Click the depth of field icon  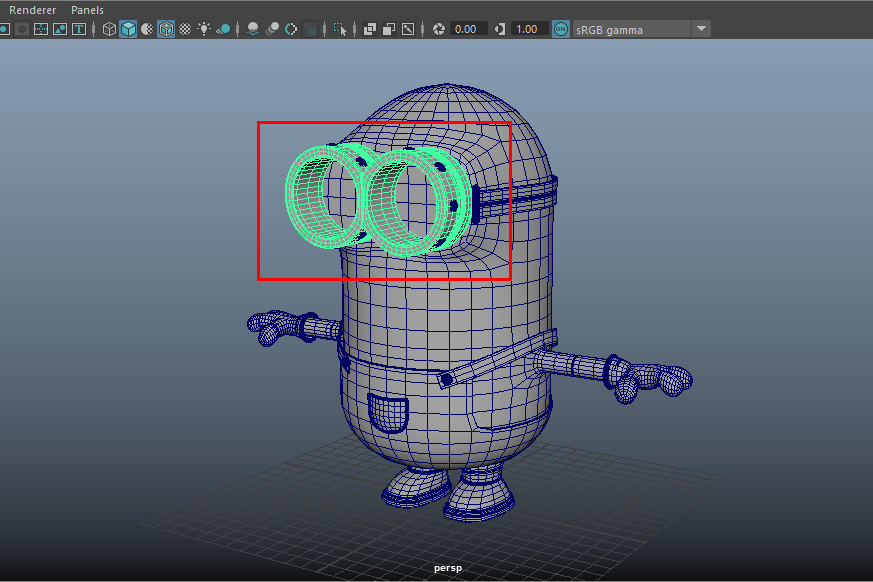click(x=311, y=29)
